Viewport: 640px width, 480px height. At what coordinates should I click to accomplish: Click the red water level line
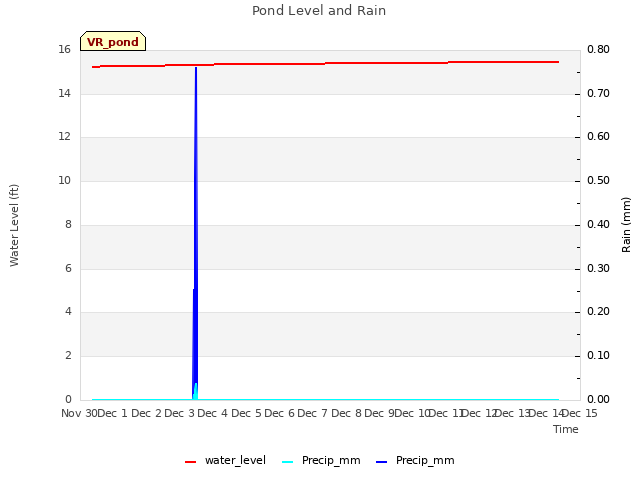tap(325, 64)
